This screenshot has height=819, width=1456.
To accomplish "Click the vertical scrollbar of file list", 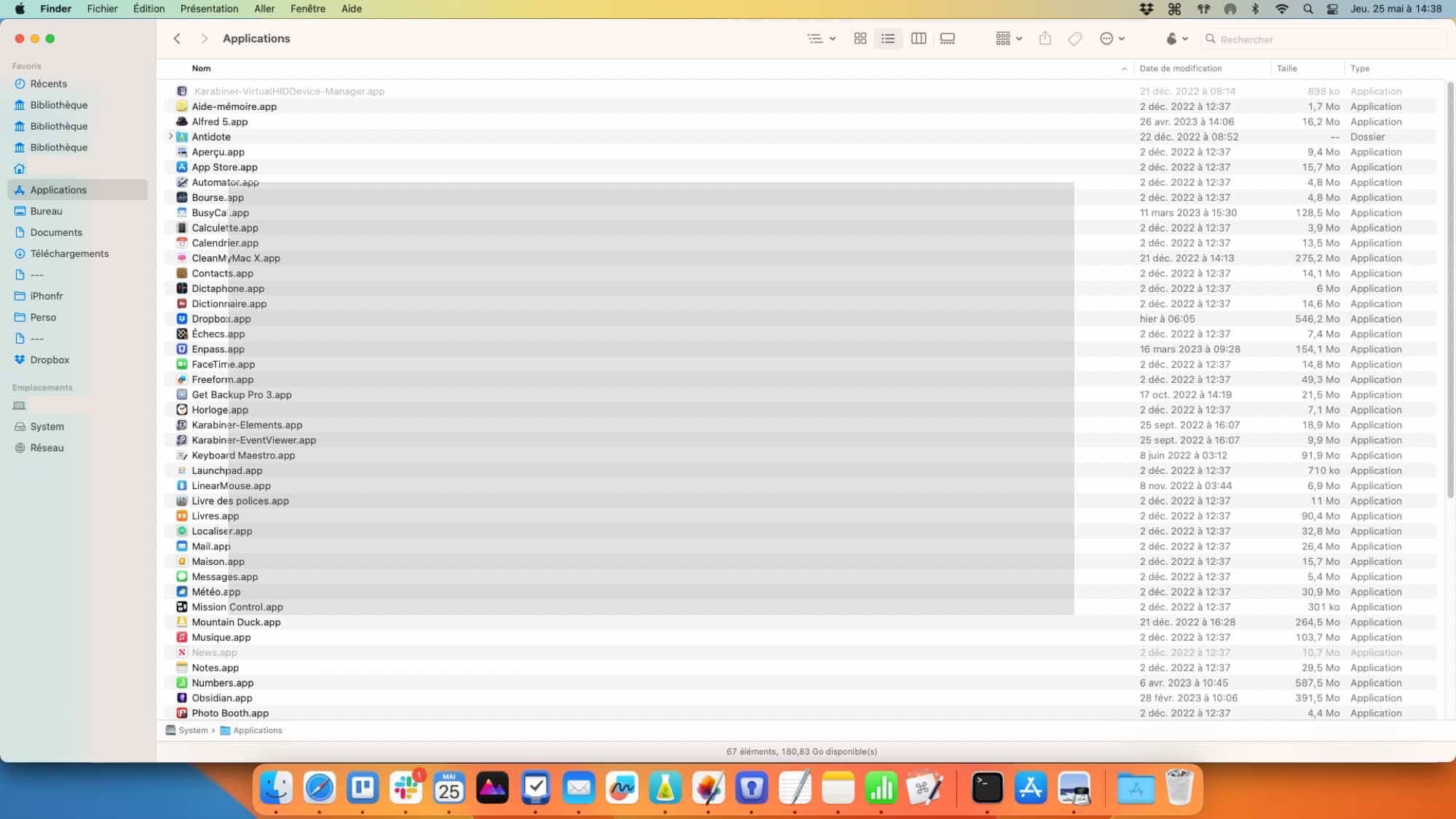I will [1449, 291].
